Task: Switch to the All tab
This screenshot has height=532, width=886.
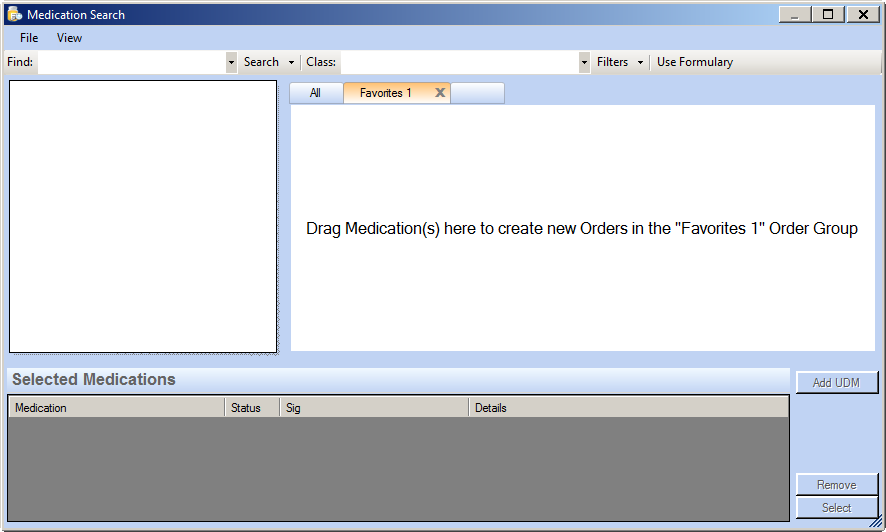Action: pyautogui.click(x=315, y=93)
